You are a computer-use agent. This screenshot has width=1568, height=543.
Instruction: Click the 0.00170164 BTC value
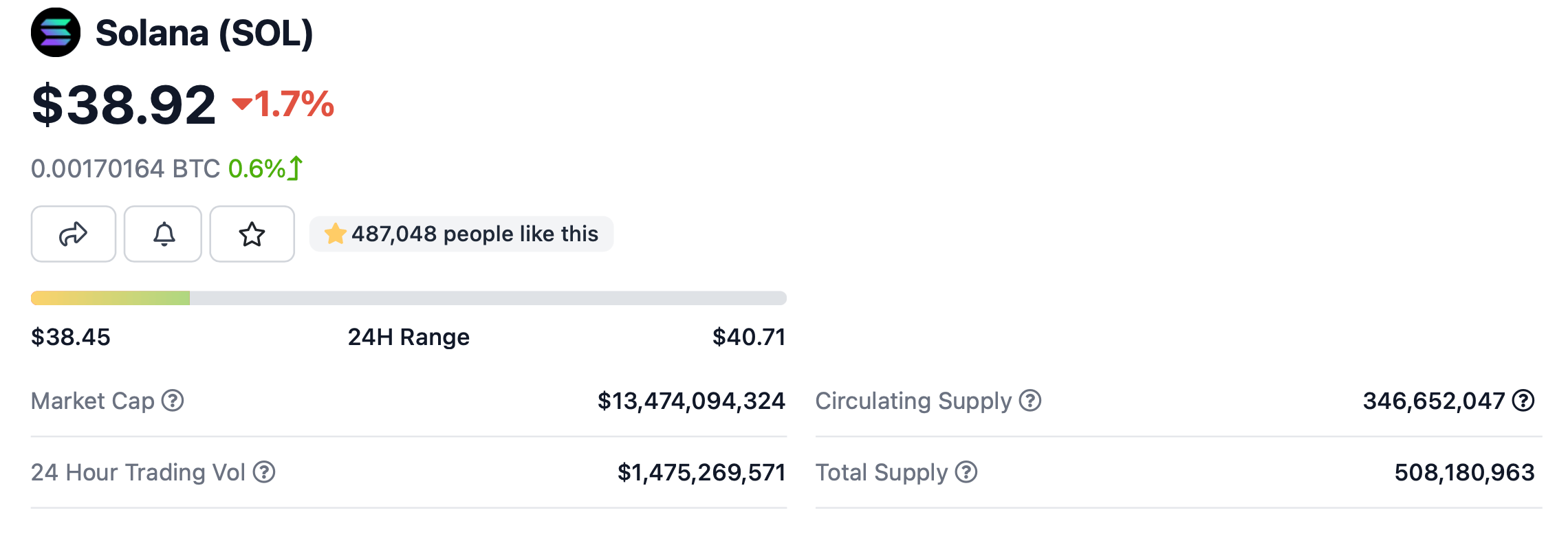click(x=125, y=168)
